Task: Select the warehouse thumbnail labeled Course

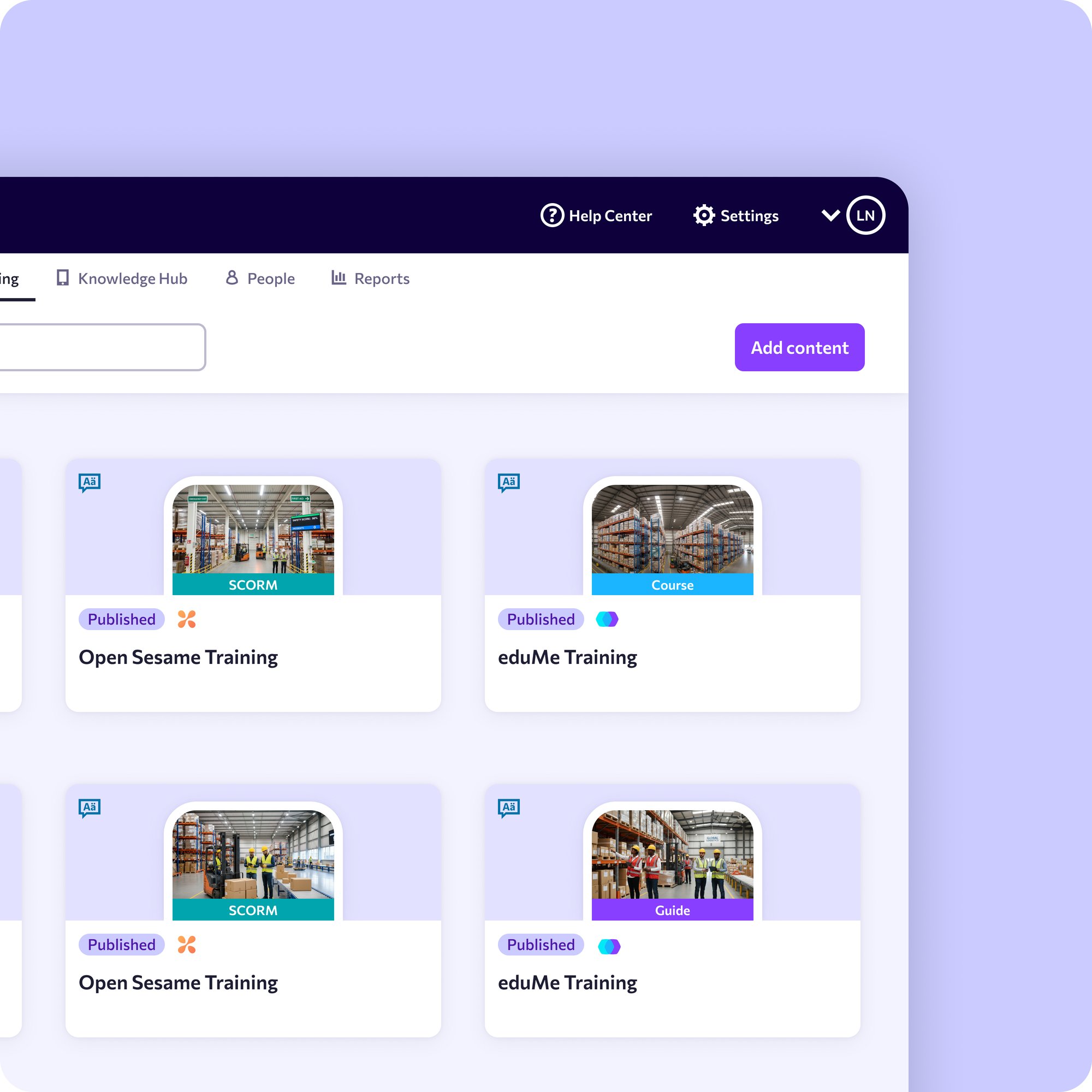Action: (672, 530)
